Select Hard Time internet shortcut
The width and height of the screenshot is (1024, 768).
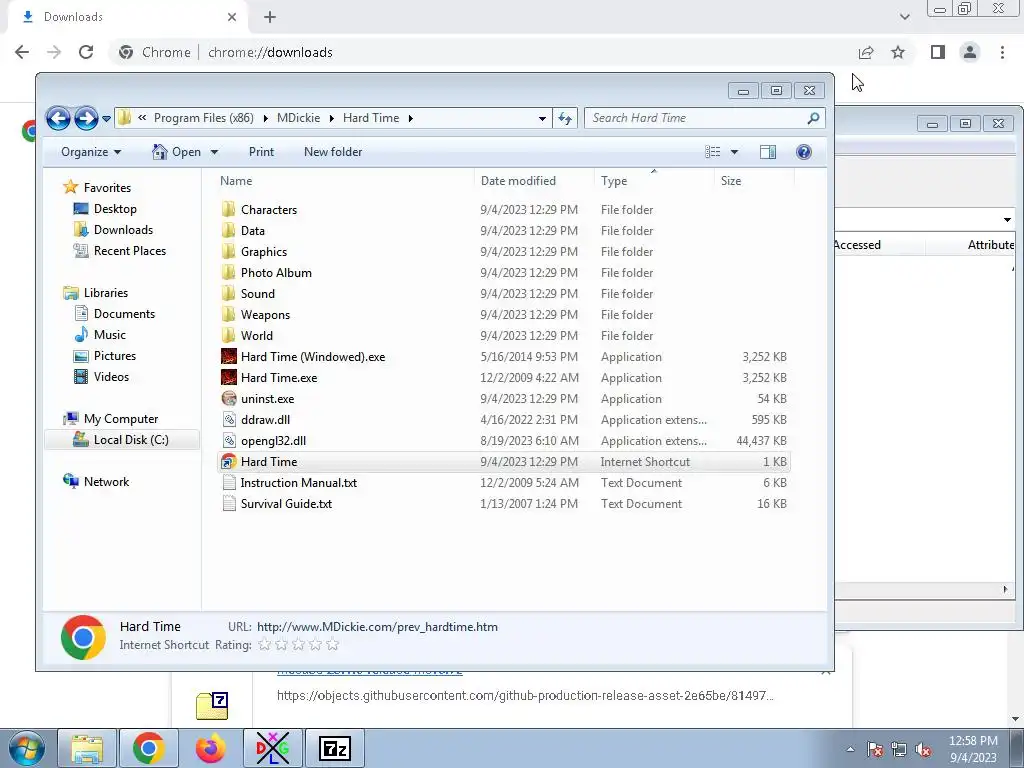[504, 462]
